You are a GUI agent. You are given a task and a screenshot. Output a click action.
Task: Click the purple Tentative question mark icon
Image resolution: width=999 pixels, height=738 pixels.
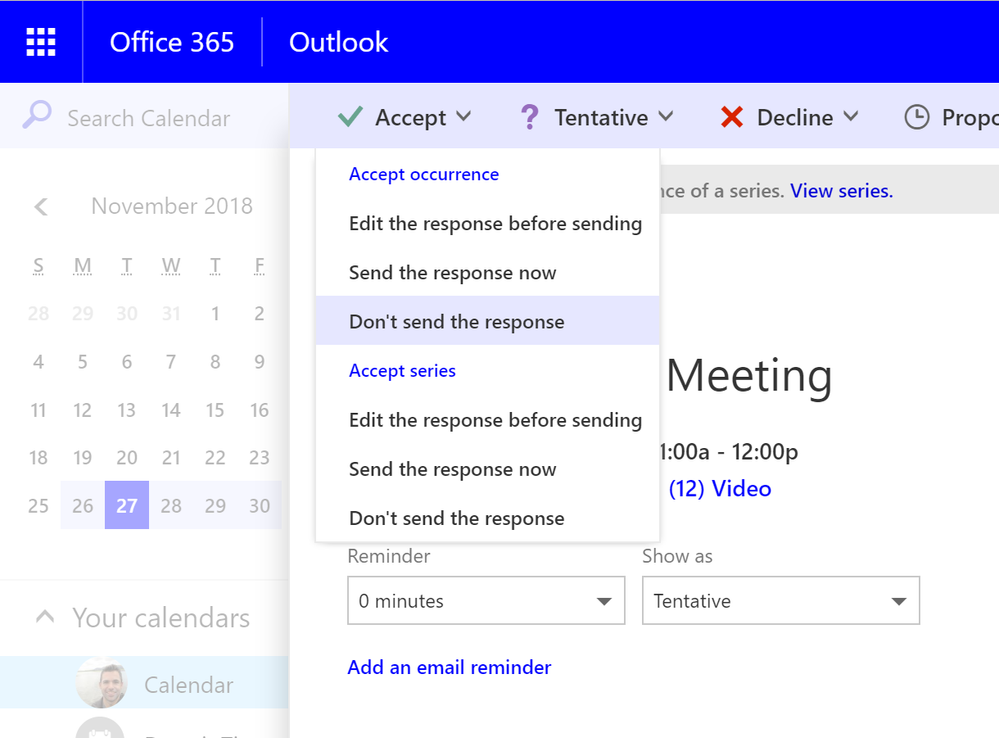pyautogui.click(x=529, y=117)
